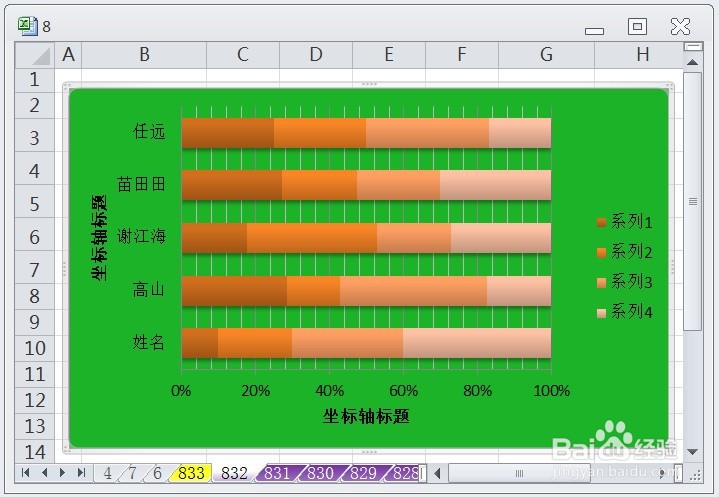This screenshot has width=719, height=497.
Task: Select 系列1 bar segment for 任远
Action: pos(228,133)
